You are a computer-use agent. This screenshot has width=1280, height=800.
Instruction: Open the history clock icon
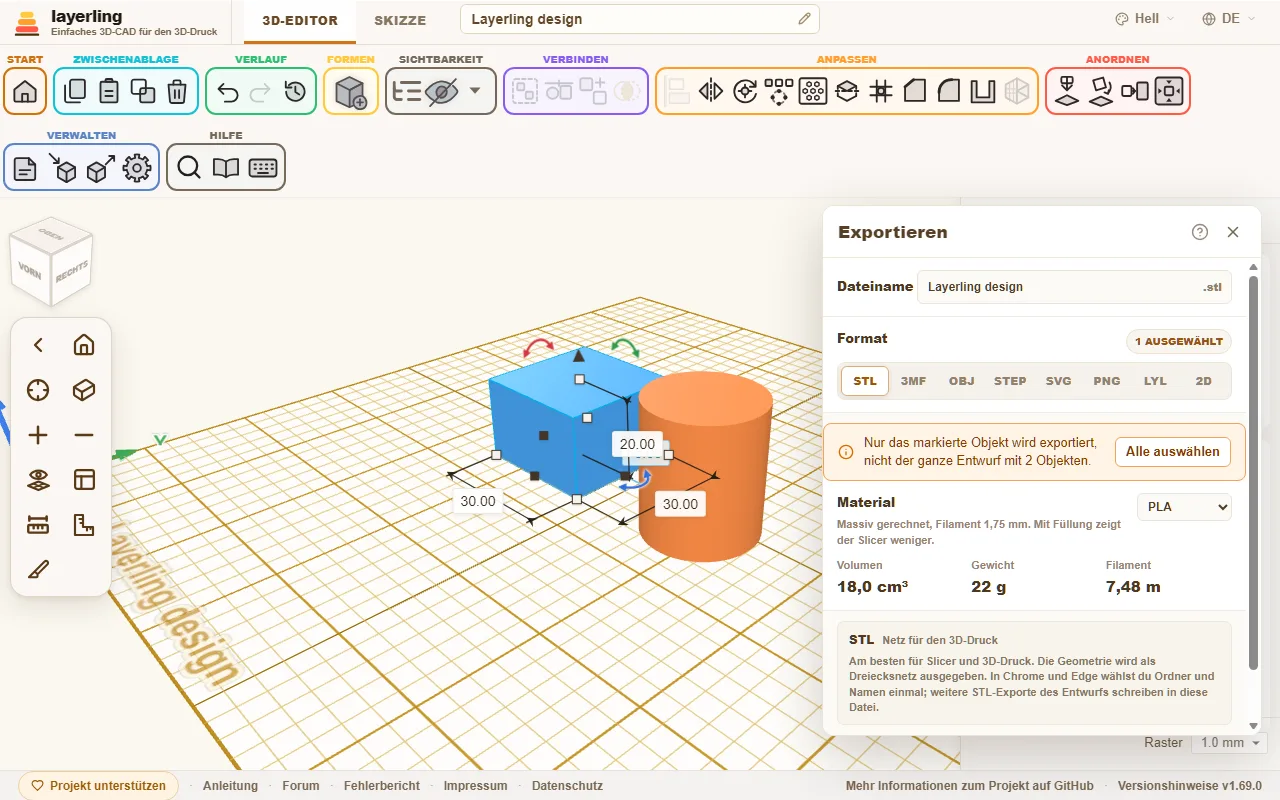pyautogui.click(x=295, y=92)
